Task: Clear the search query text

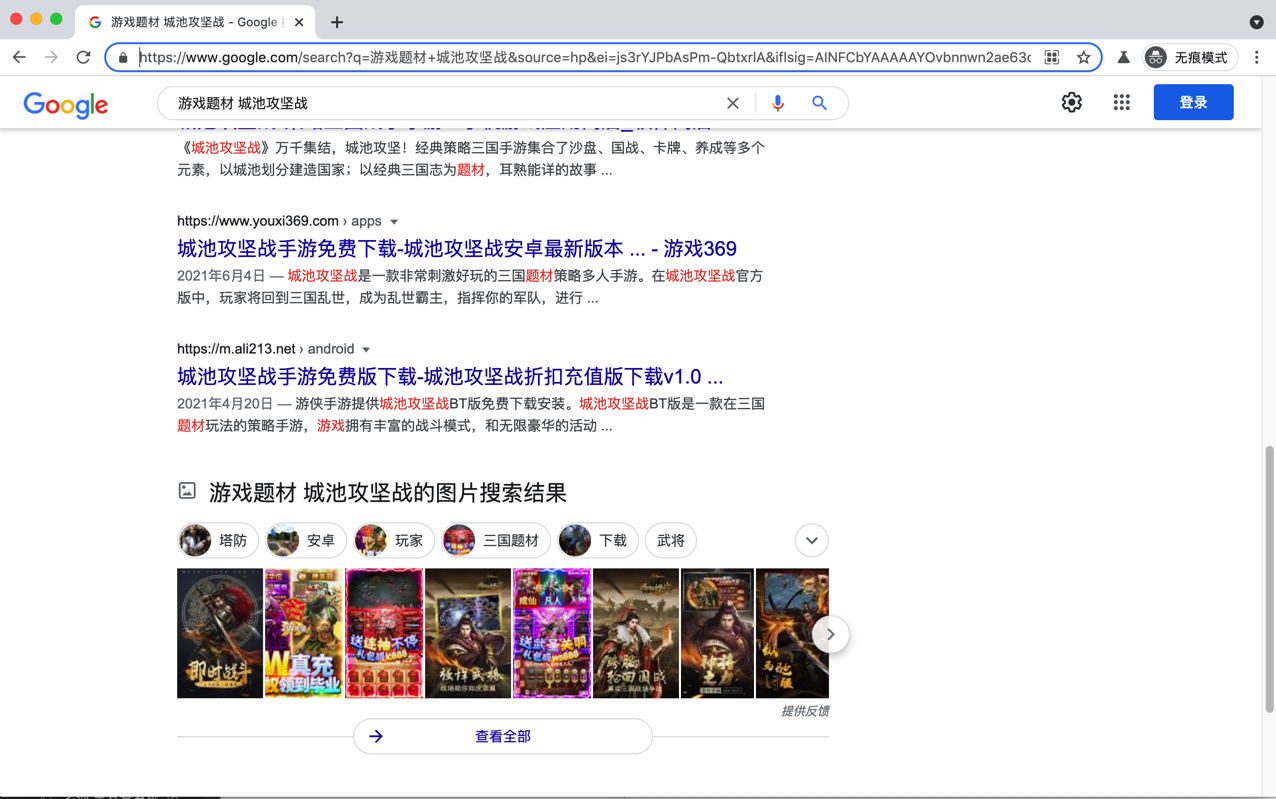Action: [733, 103]
